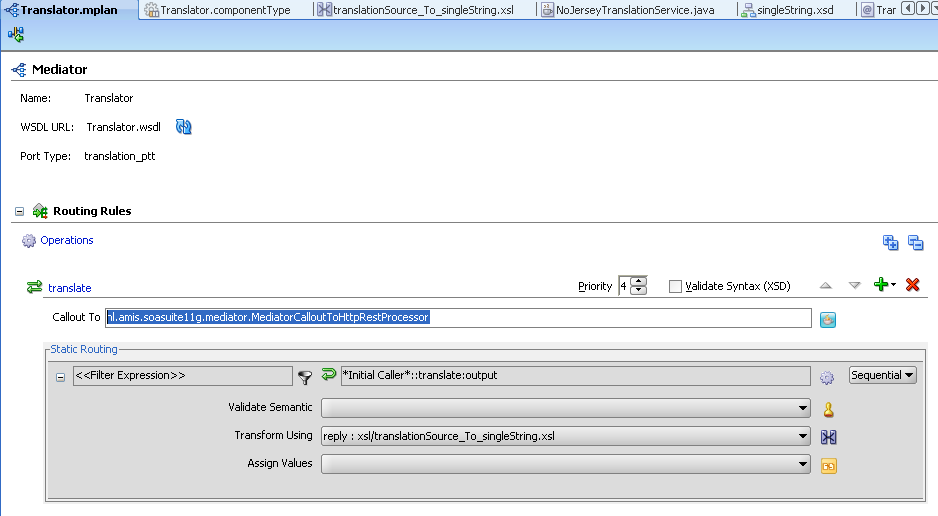Expand all routing rules icon
Viewport: 938px width, 516px height.
pyautogui.click(x=890, y=242)
